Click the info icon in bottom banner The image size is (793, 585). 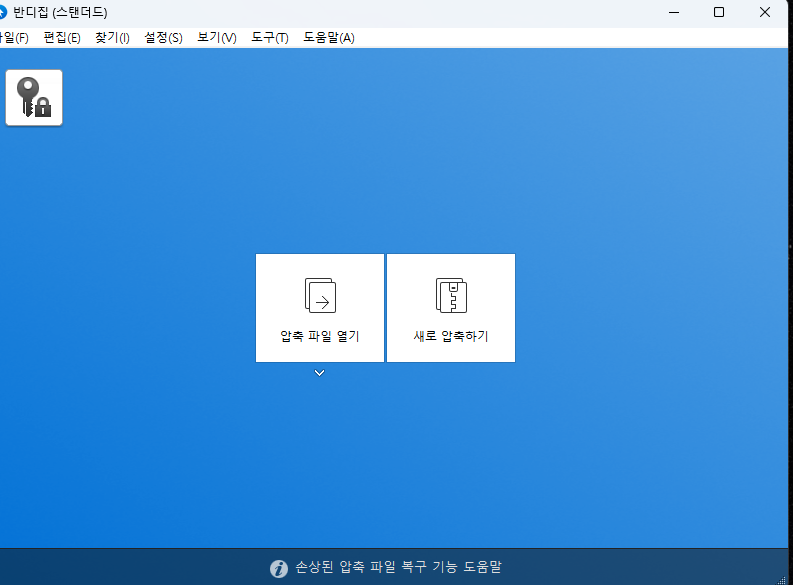tap(279, 568)
